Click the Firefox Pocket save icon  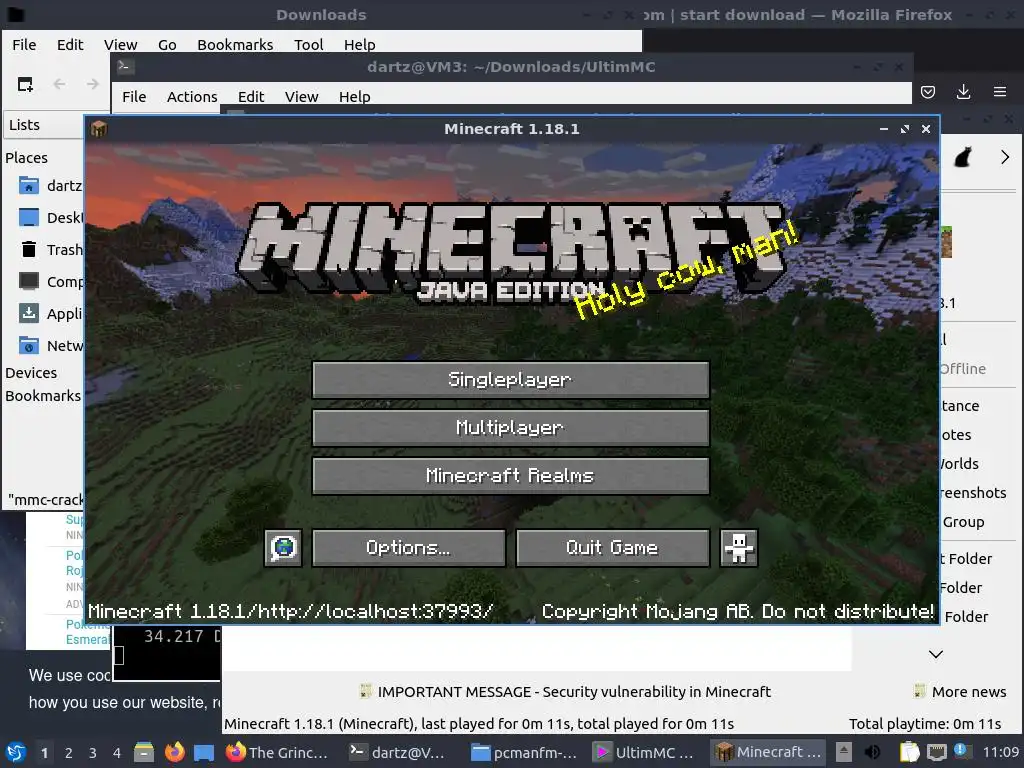[x=928, y=92]
